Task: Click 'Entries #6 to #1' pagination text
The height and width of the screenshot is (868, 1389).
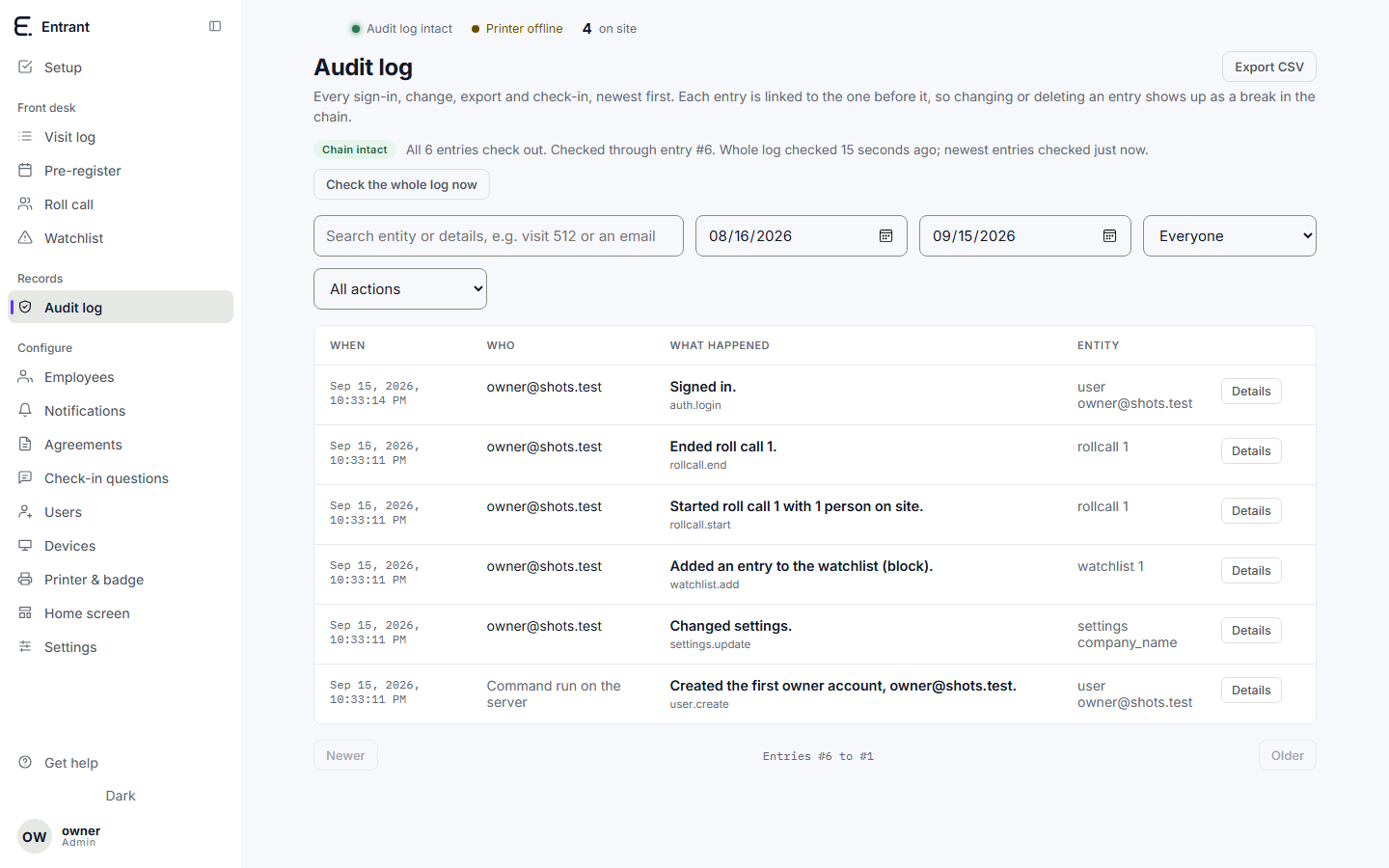Action: pyautogui.click(x=818, y=756)
